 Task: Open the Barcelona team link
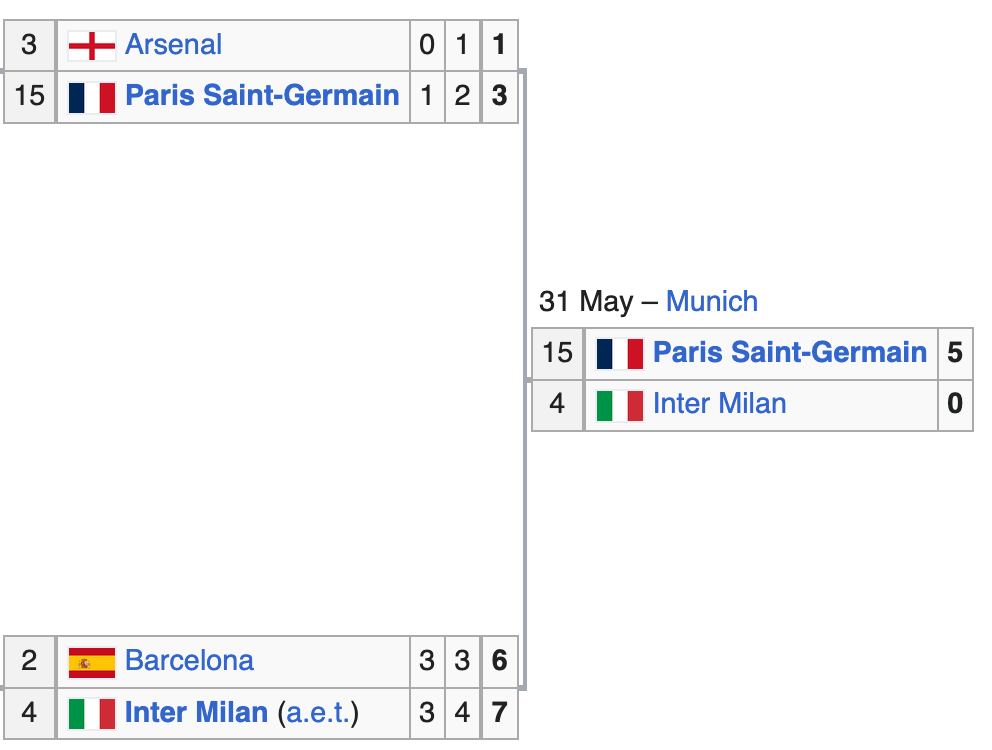click(189, 661)
